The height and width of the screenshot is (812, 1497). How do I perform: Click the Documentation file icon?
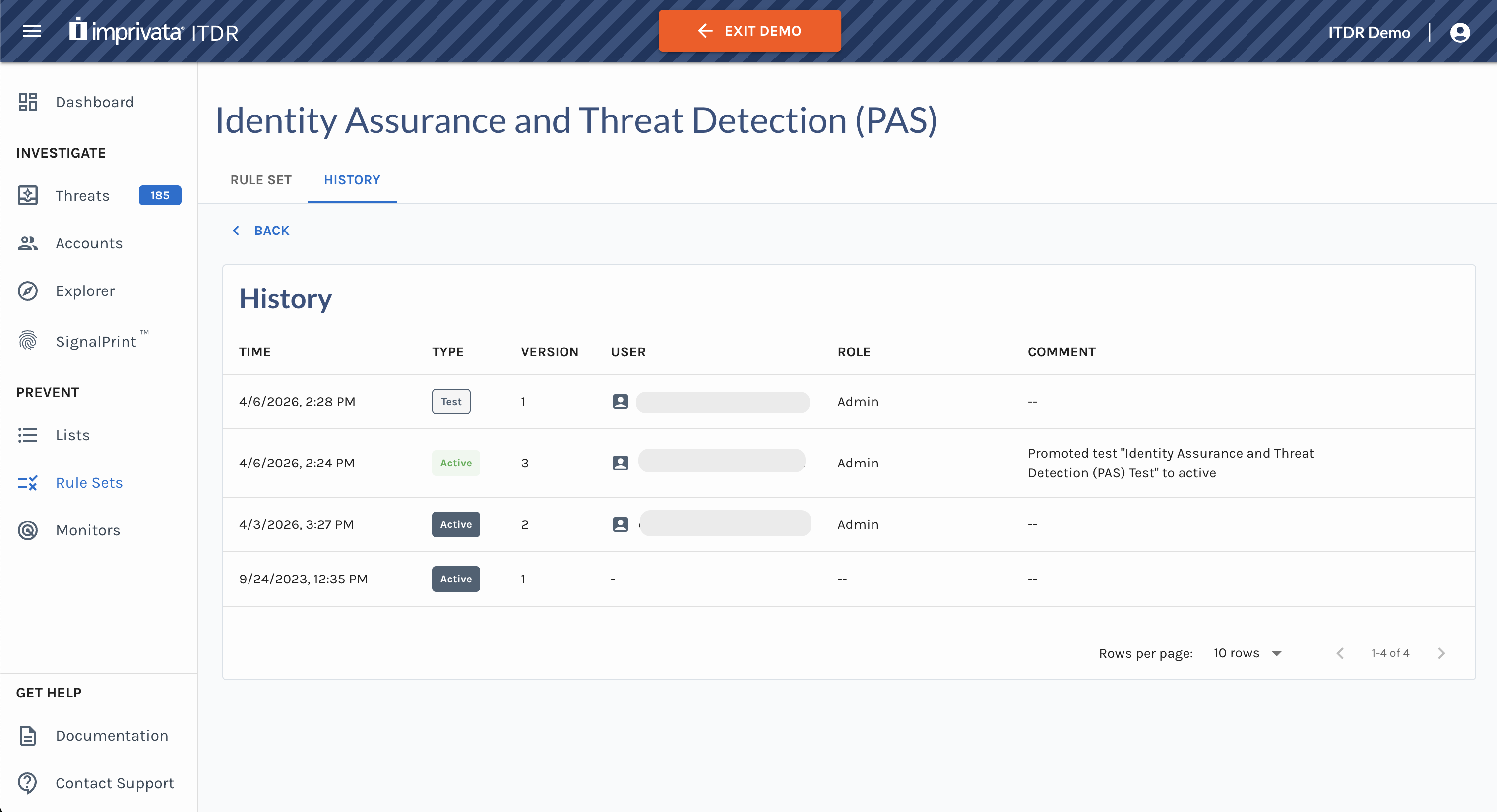tap(27, 735)
